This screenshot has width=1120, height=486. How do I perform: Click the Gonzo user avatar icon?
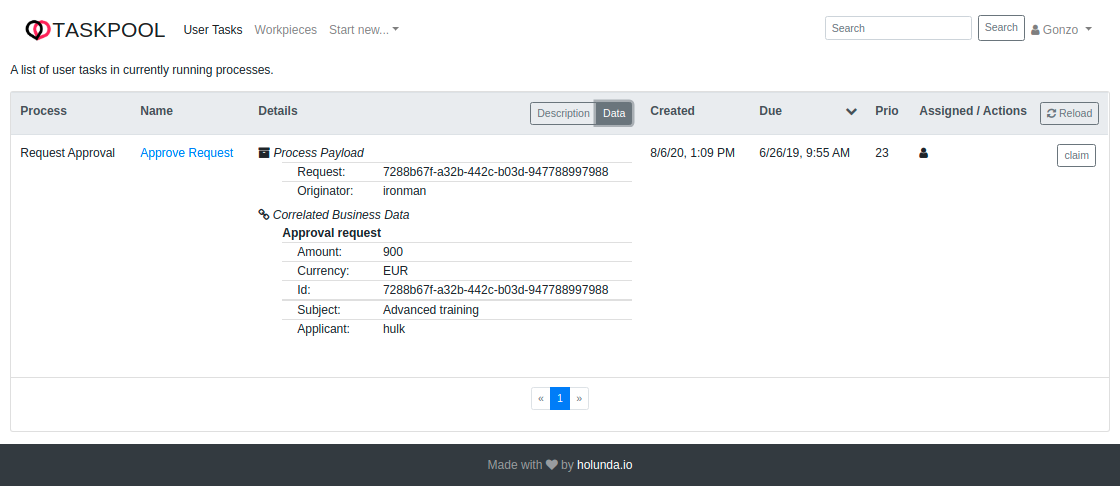pos(1035,30)
